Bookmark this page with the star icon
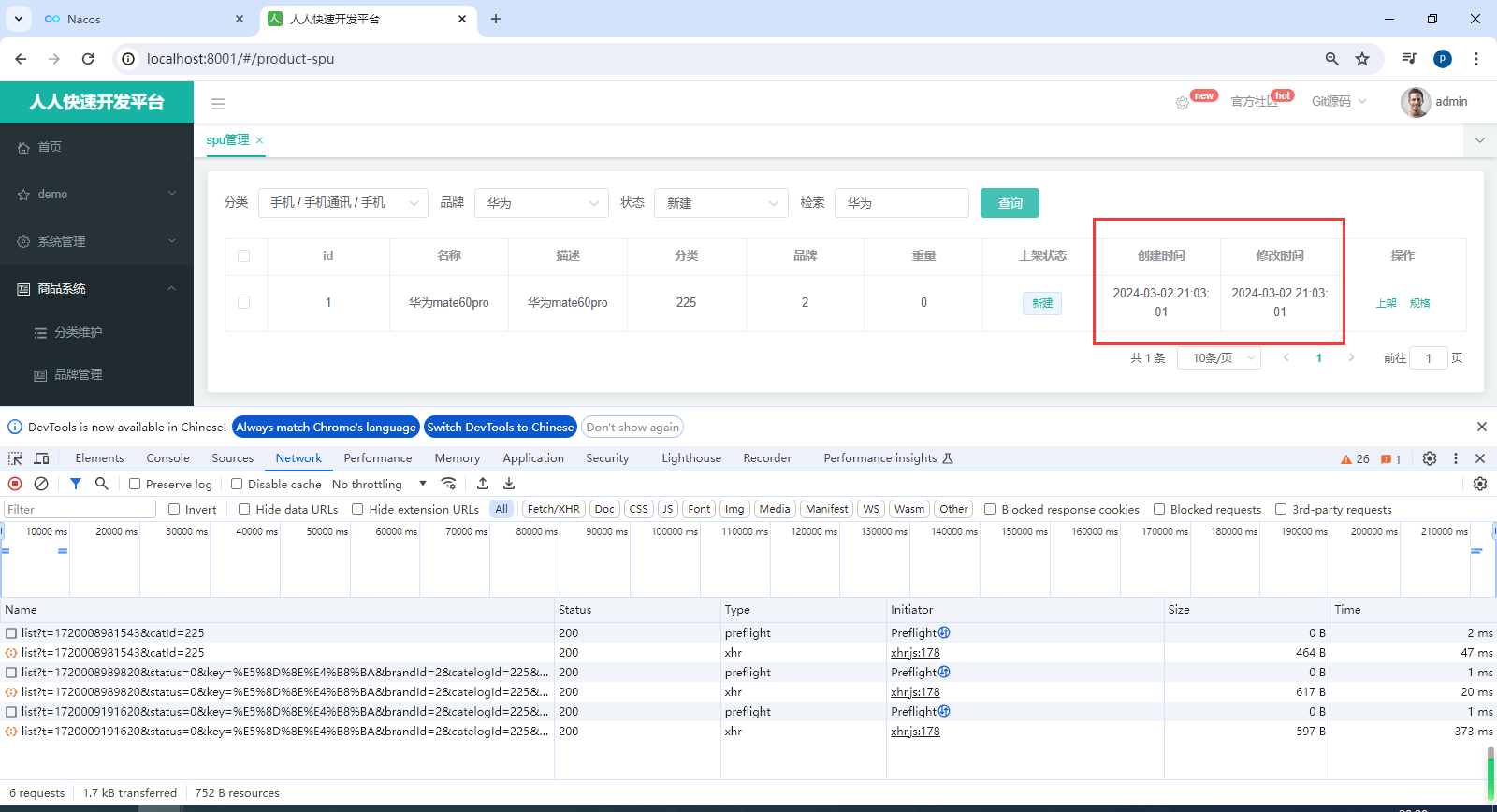 [1362, 59]
